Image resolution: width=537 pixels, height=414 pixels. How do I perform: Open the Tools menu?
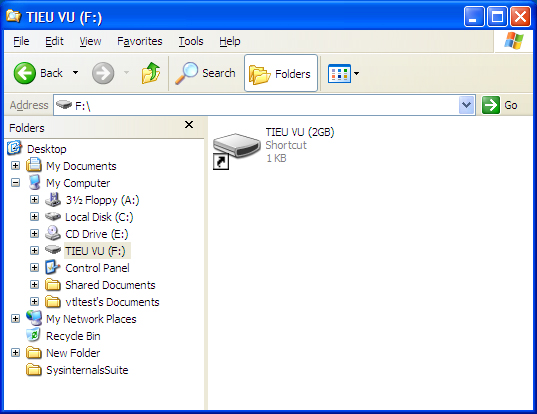coord(191,41)
